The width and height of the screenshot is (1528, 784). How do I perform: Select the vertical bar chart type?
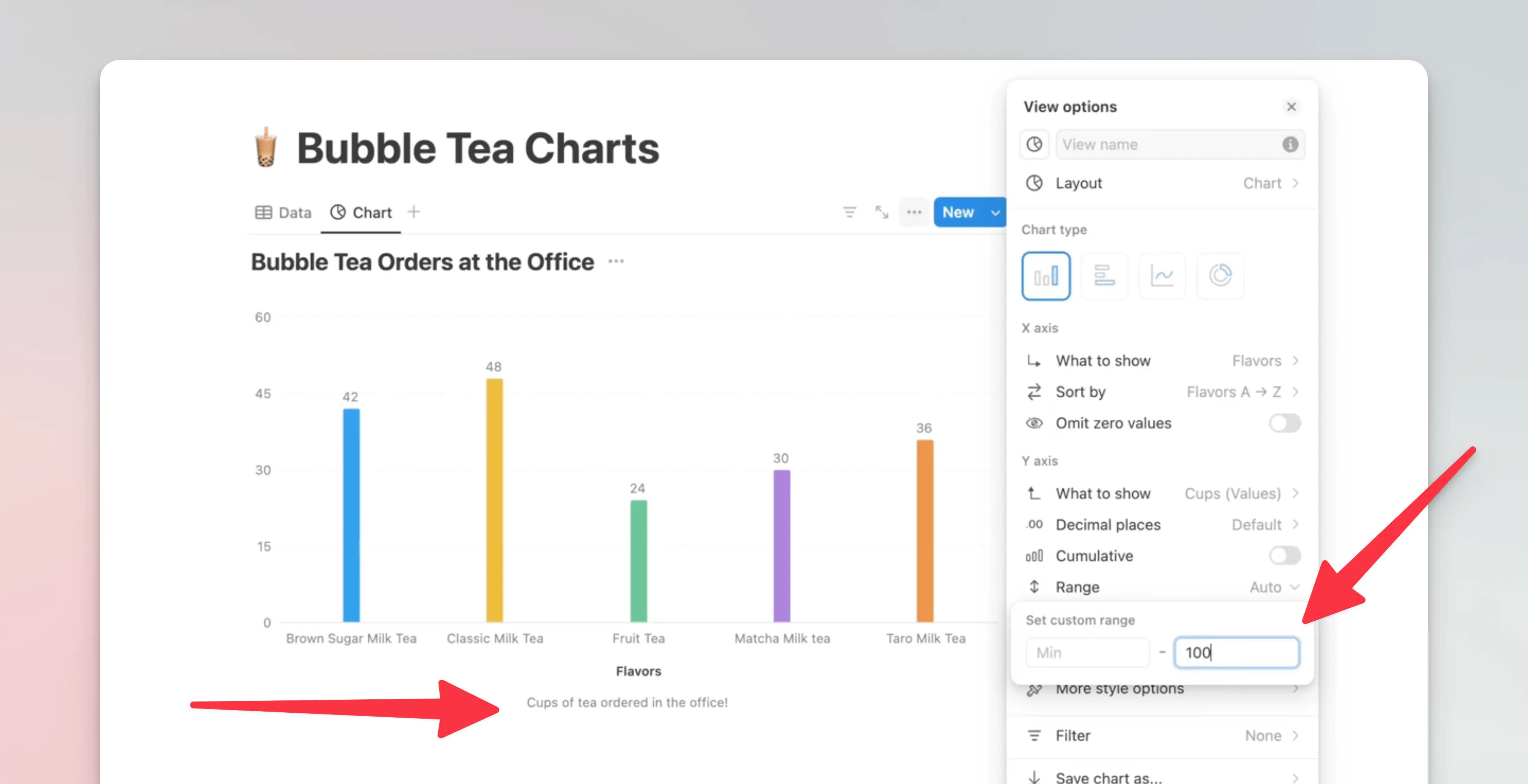1046,276
